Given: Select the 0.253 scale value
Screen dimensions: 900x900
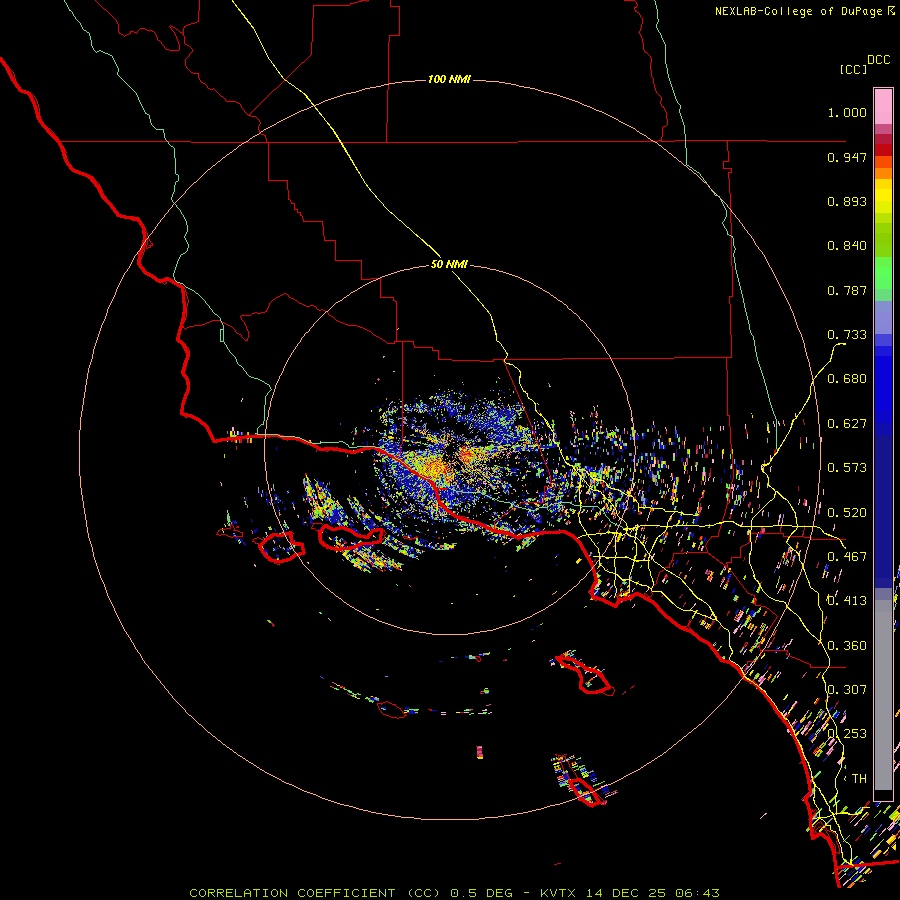Looking at the screenshot, I should point(847,734).
